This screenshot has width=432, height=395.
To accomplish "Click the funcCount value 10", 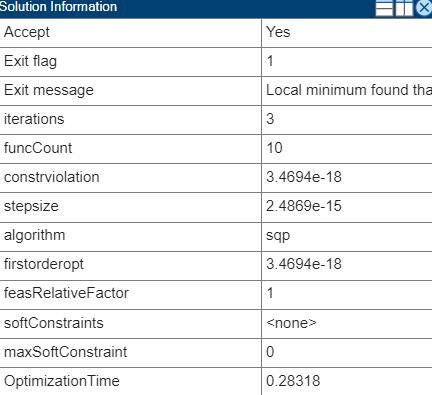I will point(274,148).
